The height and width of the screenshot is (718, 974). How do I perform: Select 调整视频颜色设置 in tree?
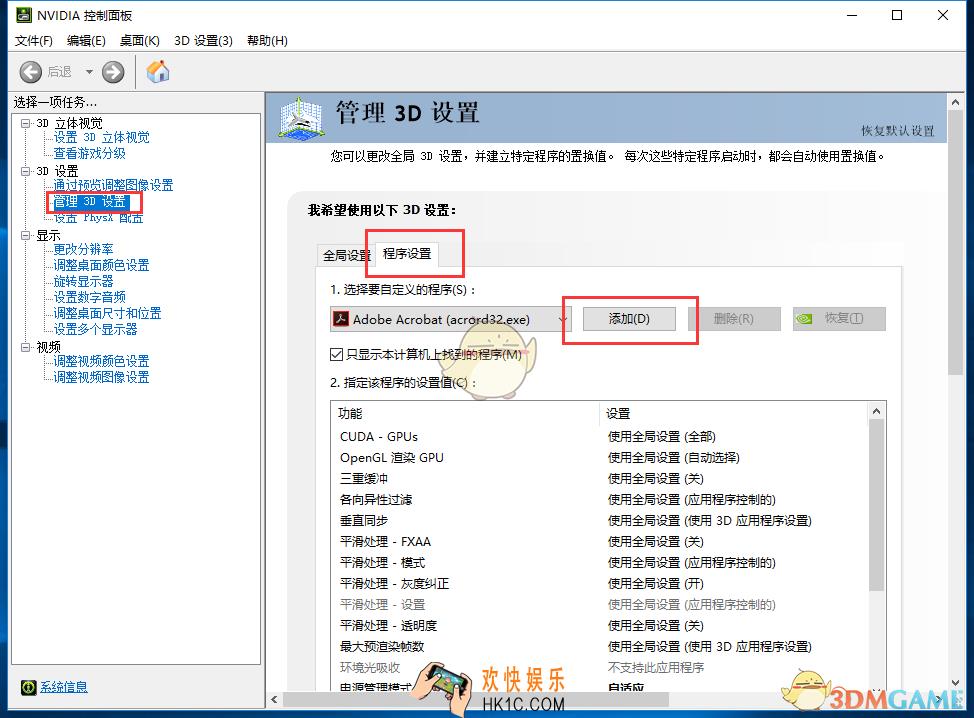tap(101, 361)
